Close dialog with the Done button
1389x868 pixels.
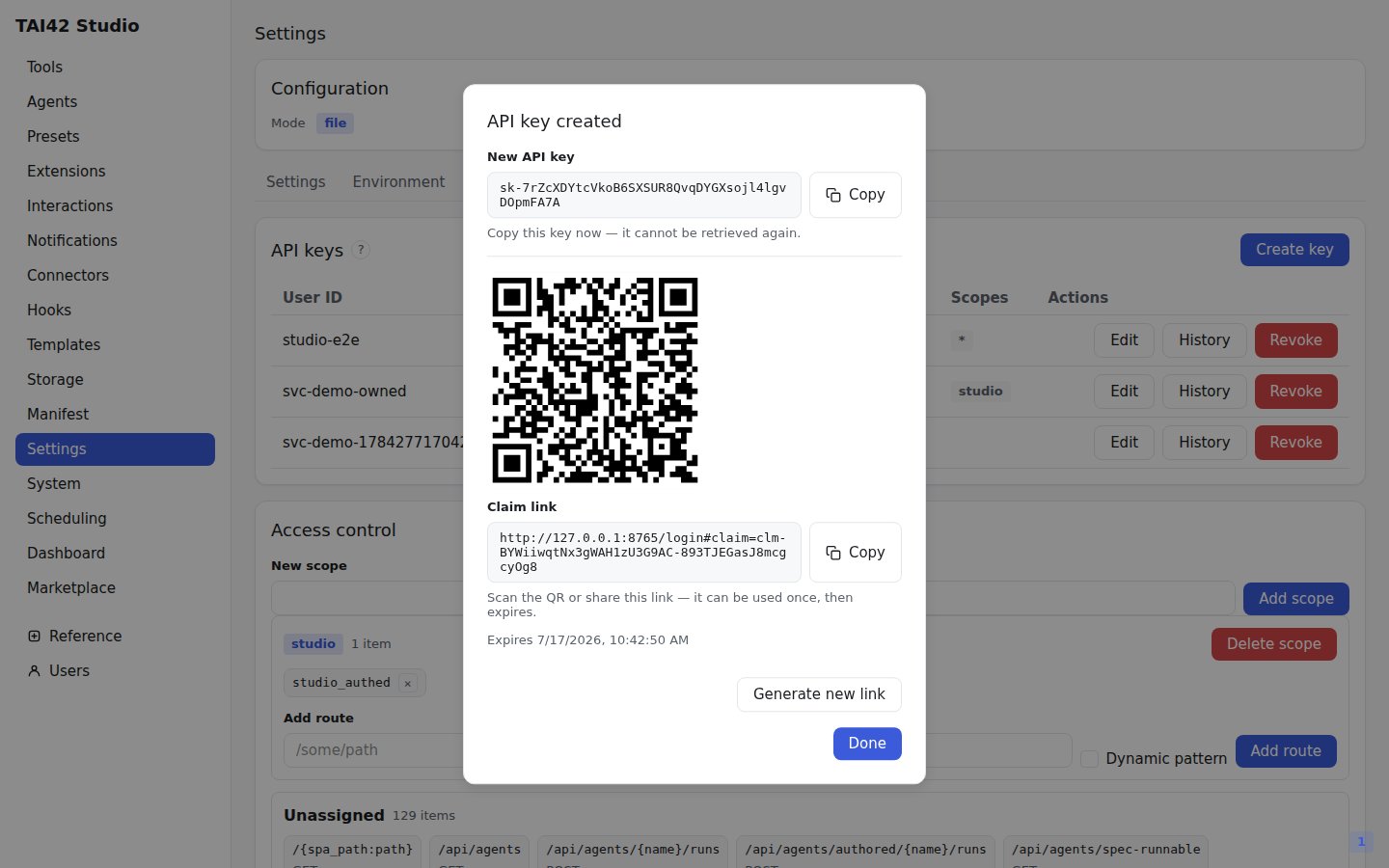coord(867,744)
